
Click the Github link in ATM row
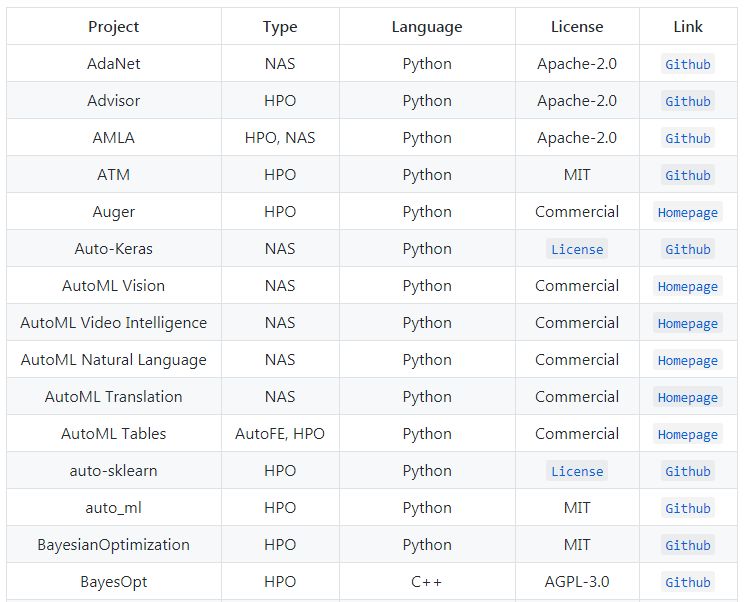click(x=688, y=175)
